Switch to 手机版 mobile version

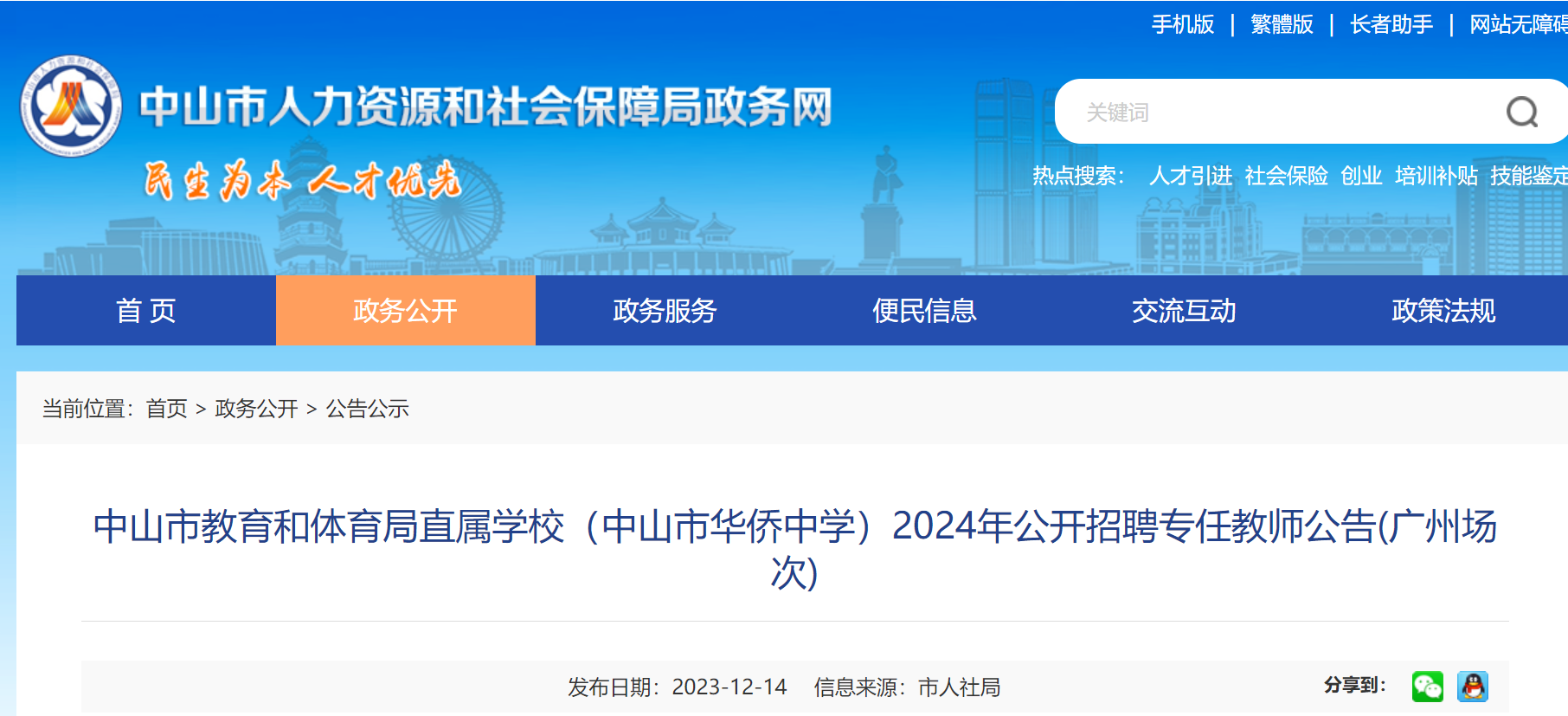1183,24
